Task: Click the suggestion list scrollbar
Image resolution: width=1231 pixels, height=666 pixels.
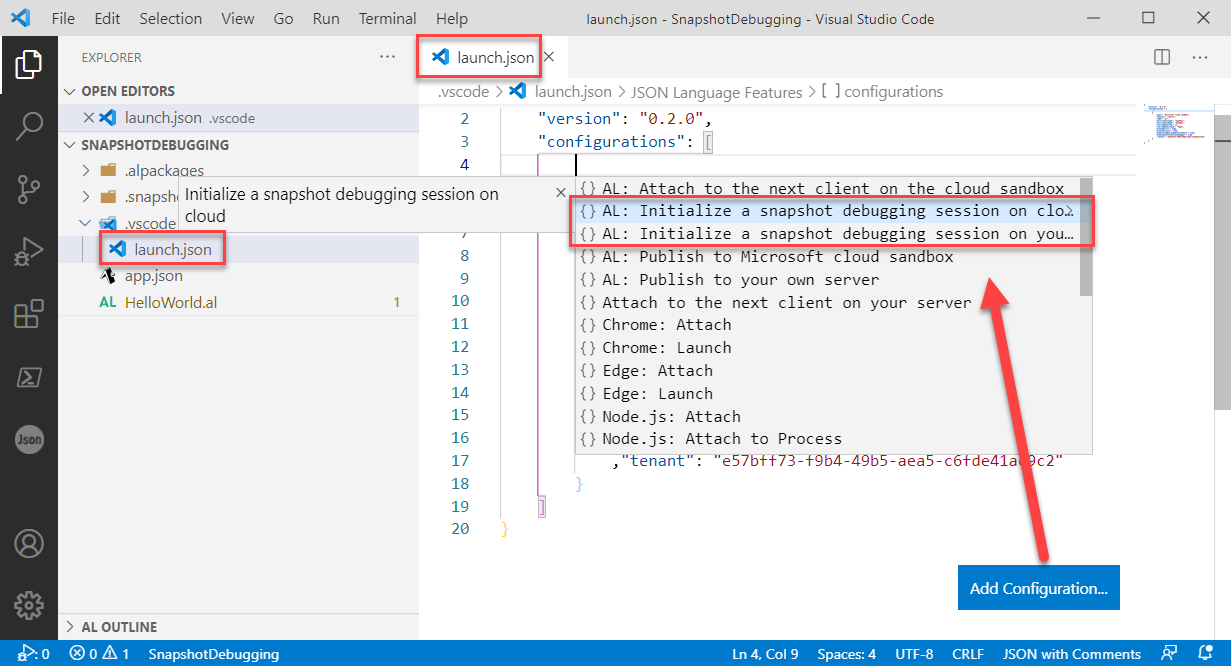Action: (1085, 237)
